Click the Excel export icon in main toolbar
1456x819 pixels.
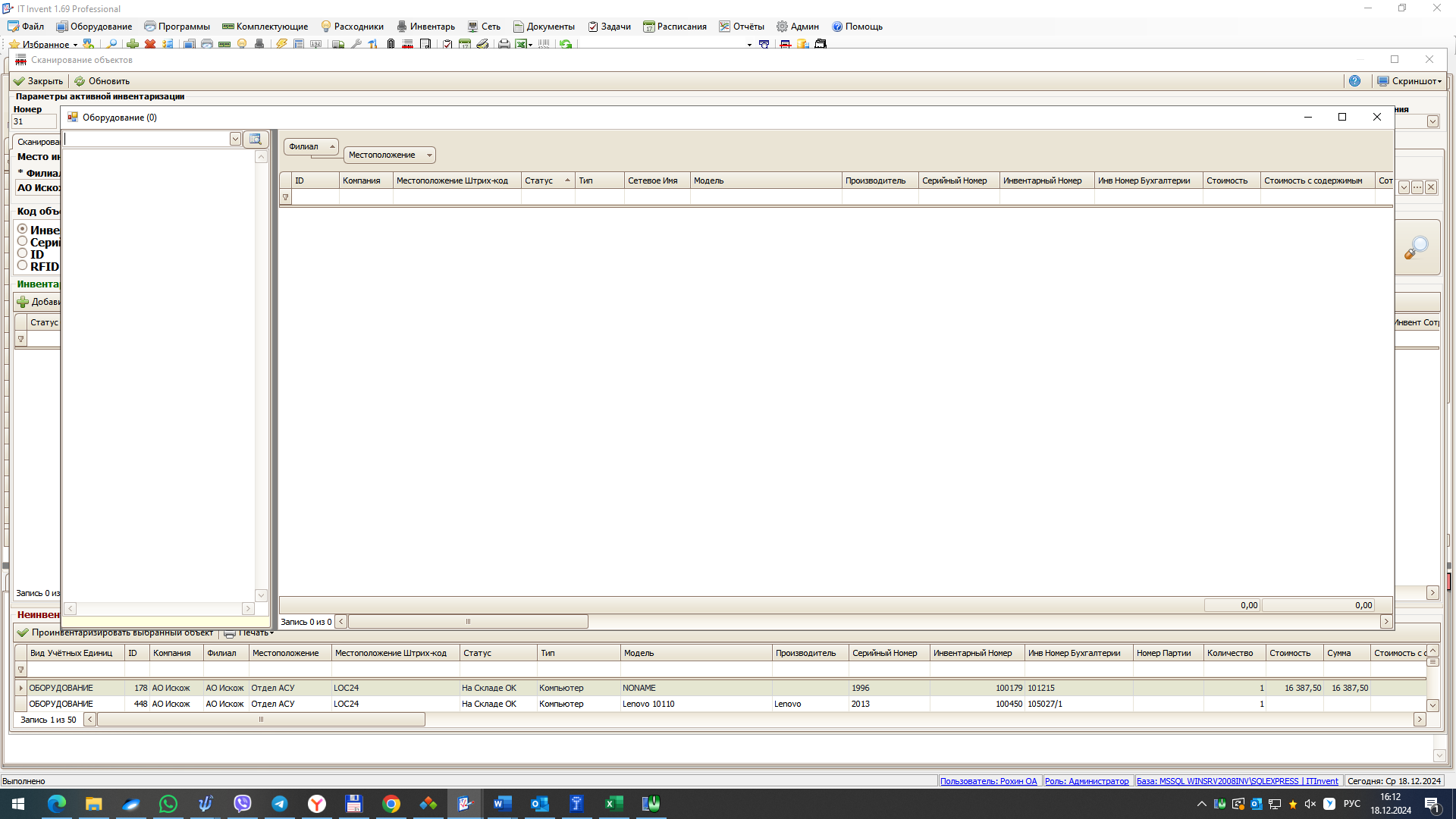[x=521, y=44]
